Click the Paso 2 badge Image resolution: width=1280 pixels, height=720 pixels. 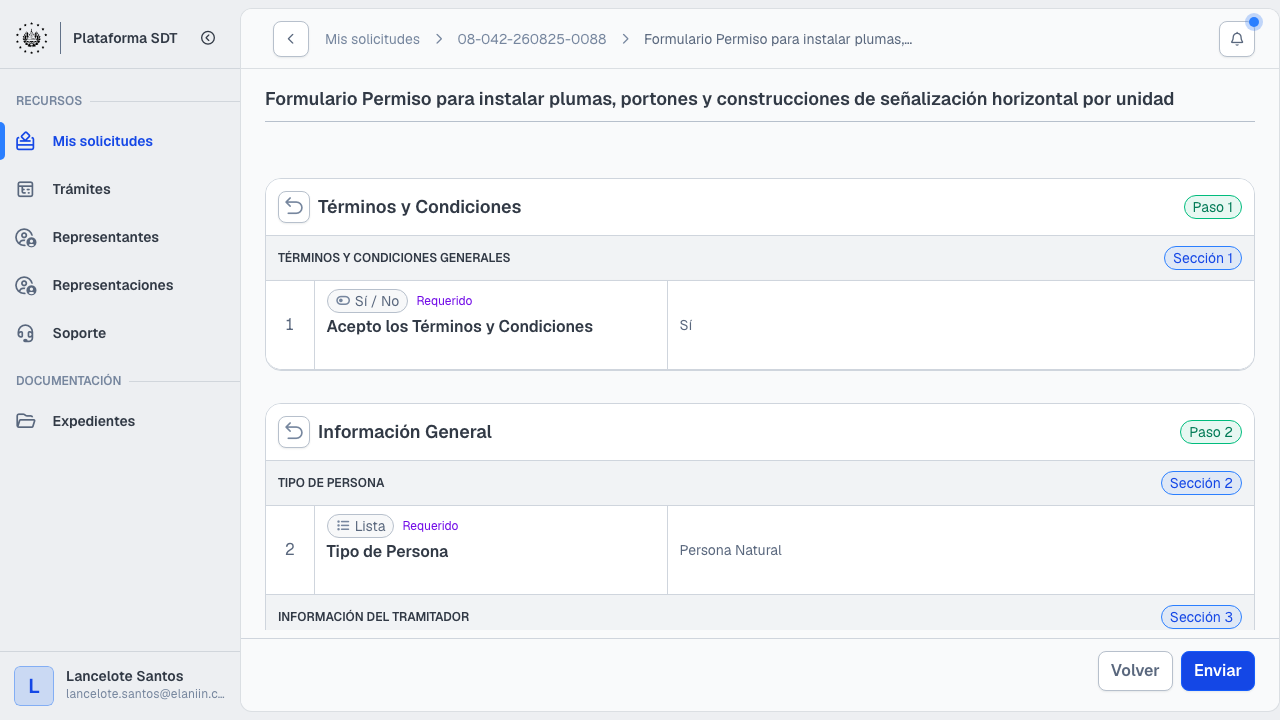click(x=1211, y=432)
